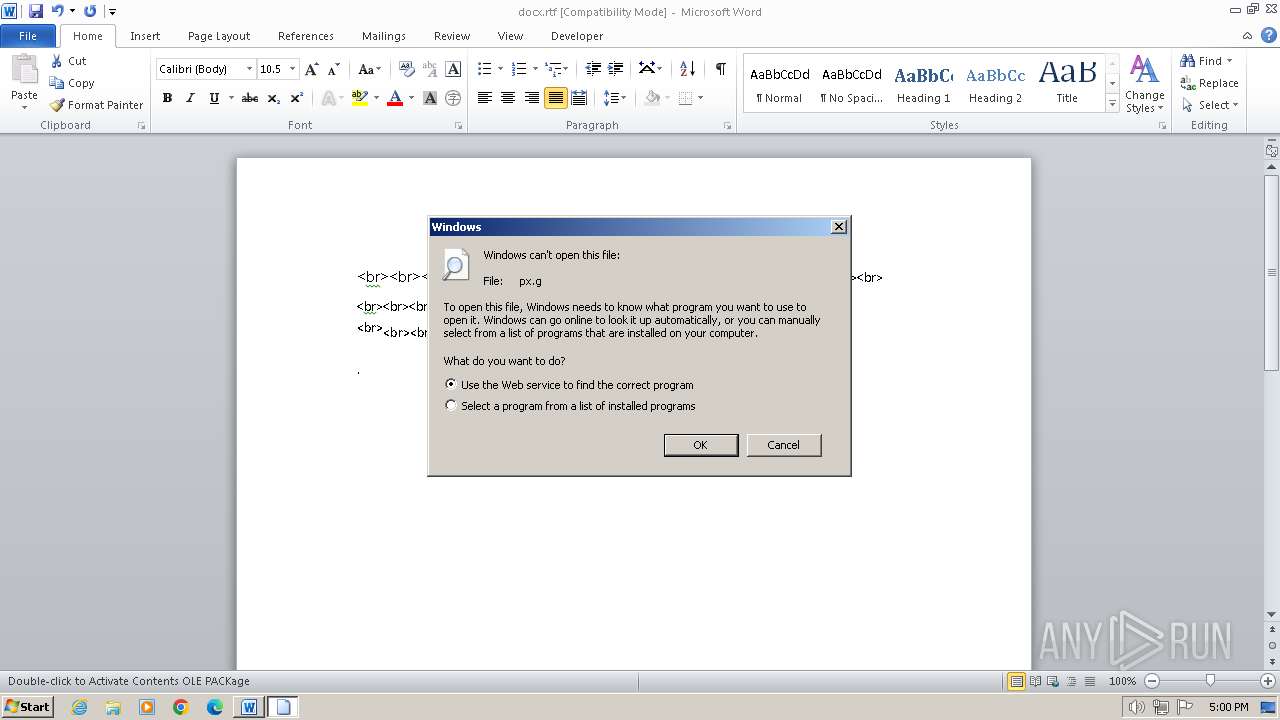The height and width of the screenshot is (720, 1280).
Task: Open the File tab
Action: coord(28,36)
